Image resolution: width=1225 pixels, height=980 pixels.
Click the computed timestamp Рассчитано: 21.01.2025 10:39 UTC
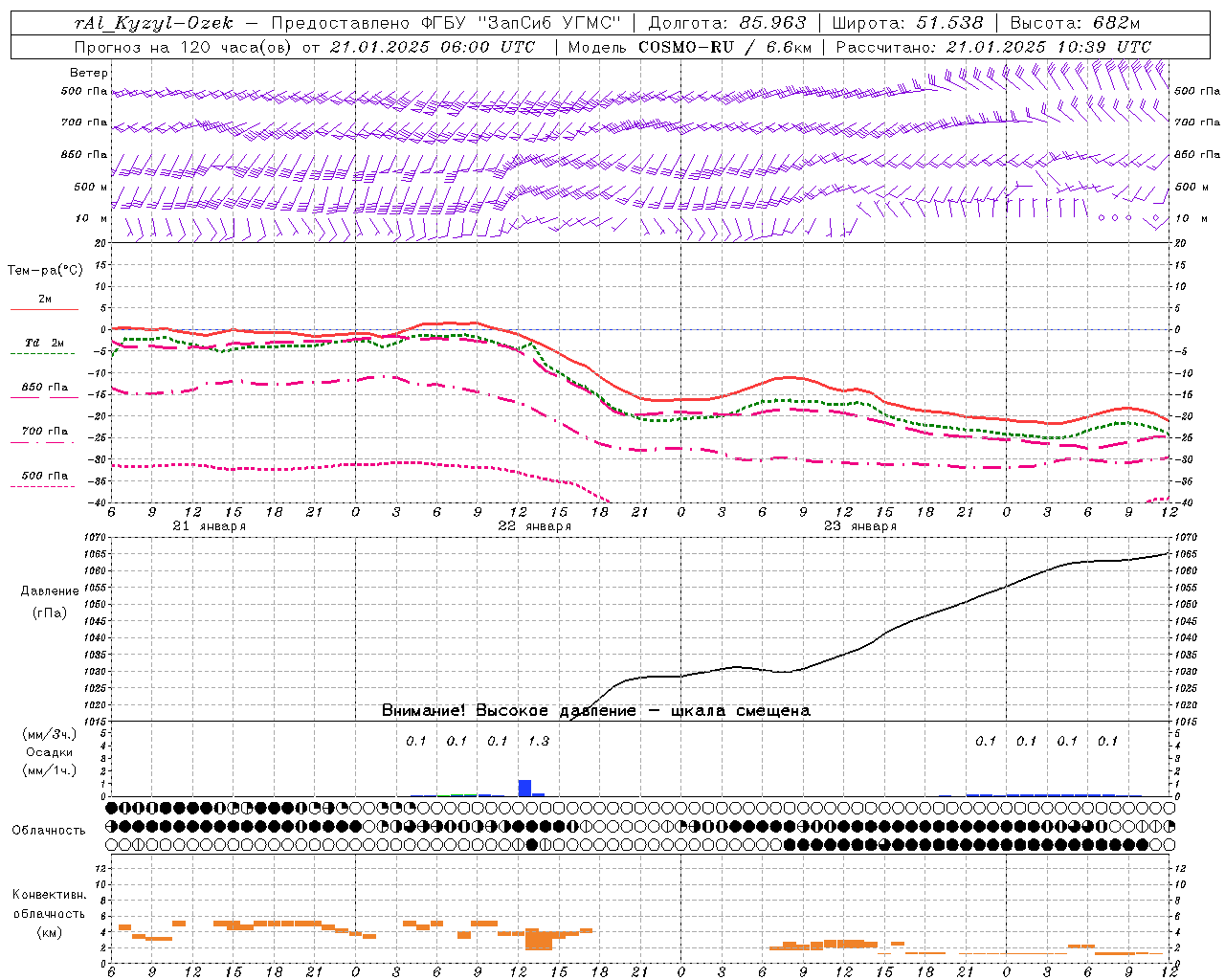(x=993, y=47)
